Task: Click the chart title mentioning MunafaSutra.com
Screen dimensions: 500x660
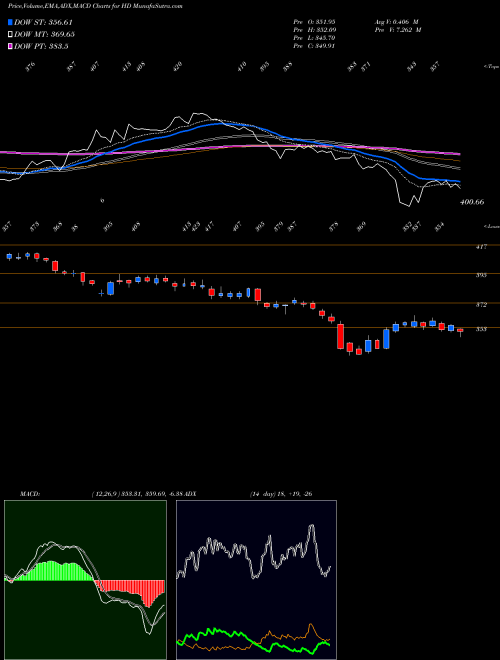Action: [x=95, y=7]
